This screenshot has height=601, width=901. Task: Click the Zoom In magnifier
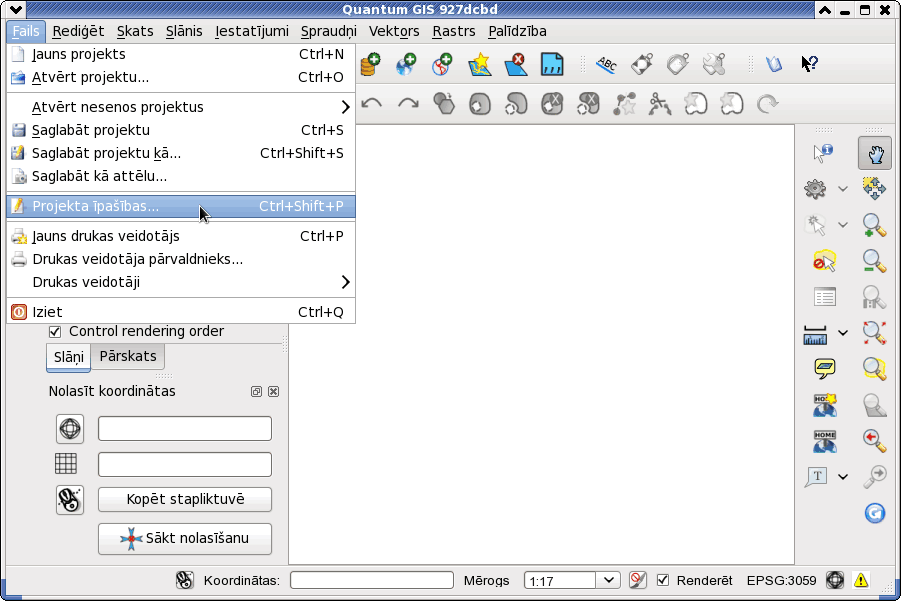click(x=874, y=225)
